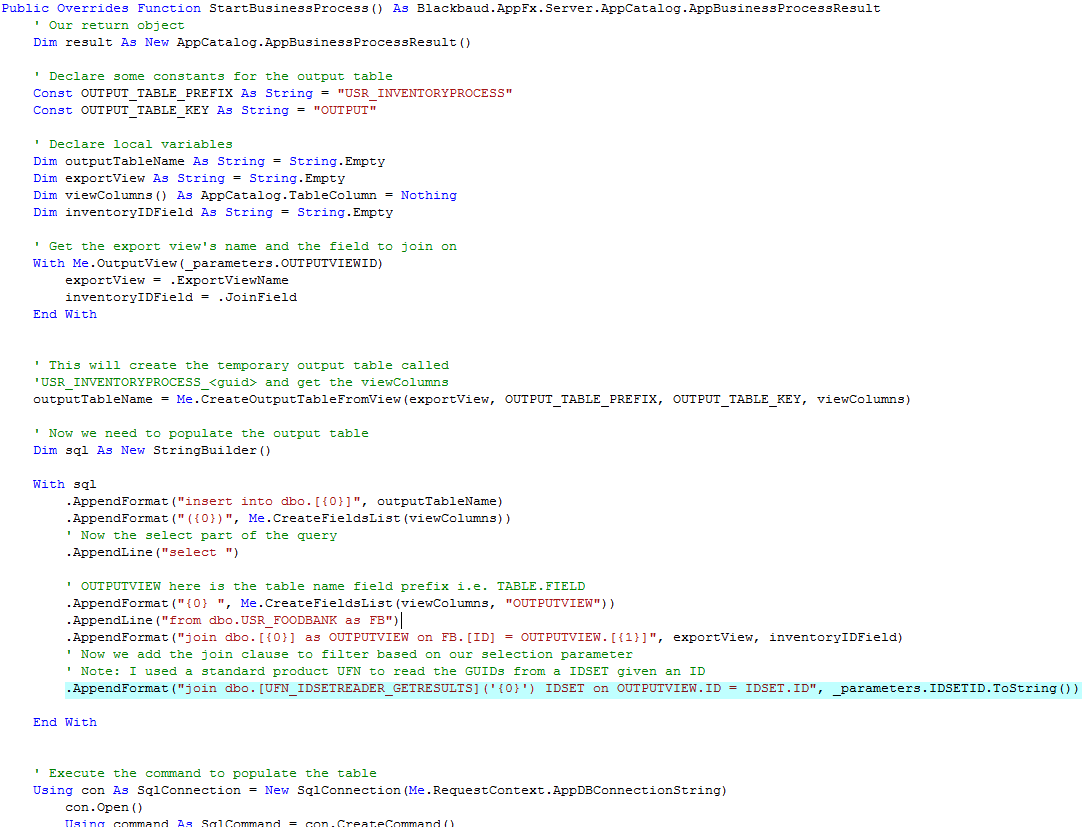Image resolution: width=1085 pixels, height=827 pixels.
Task: Click the .AppendLine("select ") line
Action: coord(152,553)
